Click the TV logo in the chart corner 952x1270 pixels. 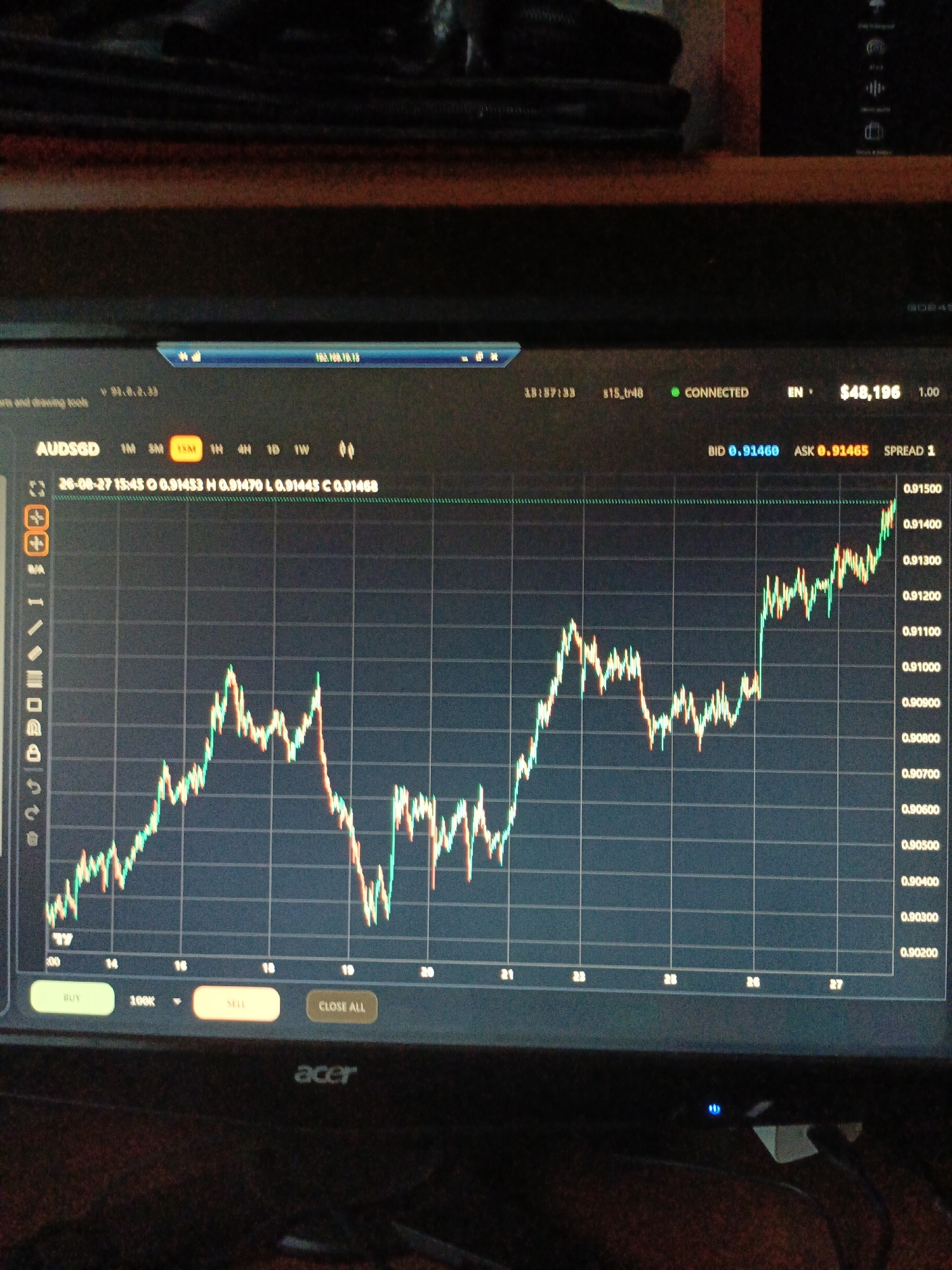pyautogui.click(x=62, y=939)
